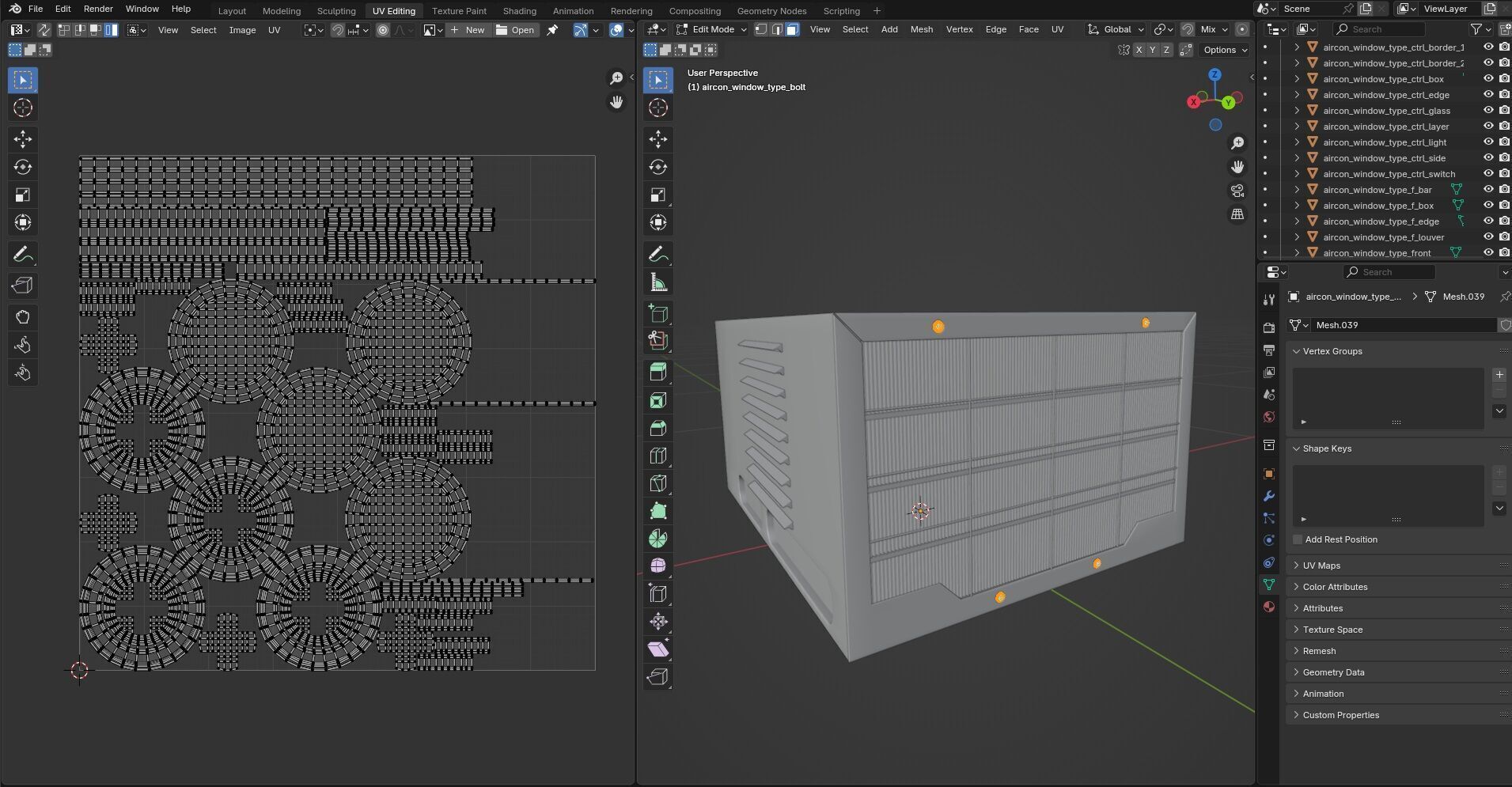Switch to the Geometry Nodes workspace tab

pos(771,11)
